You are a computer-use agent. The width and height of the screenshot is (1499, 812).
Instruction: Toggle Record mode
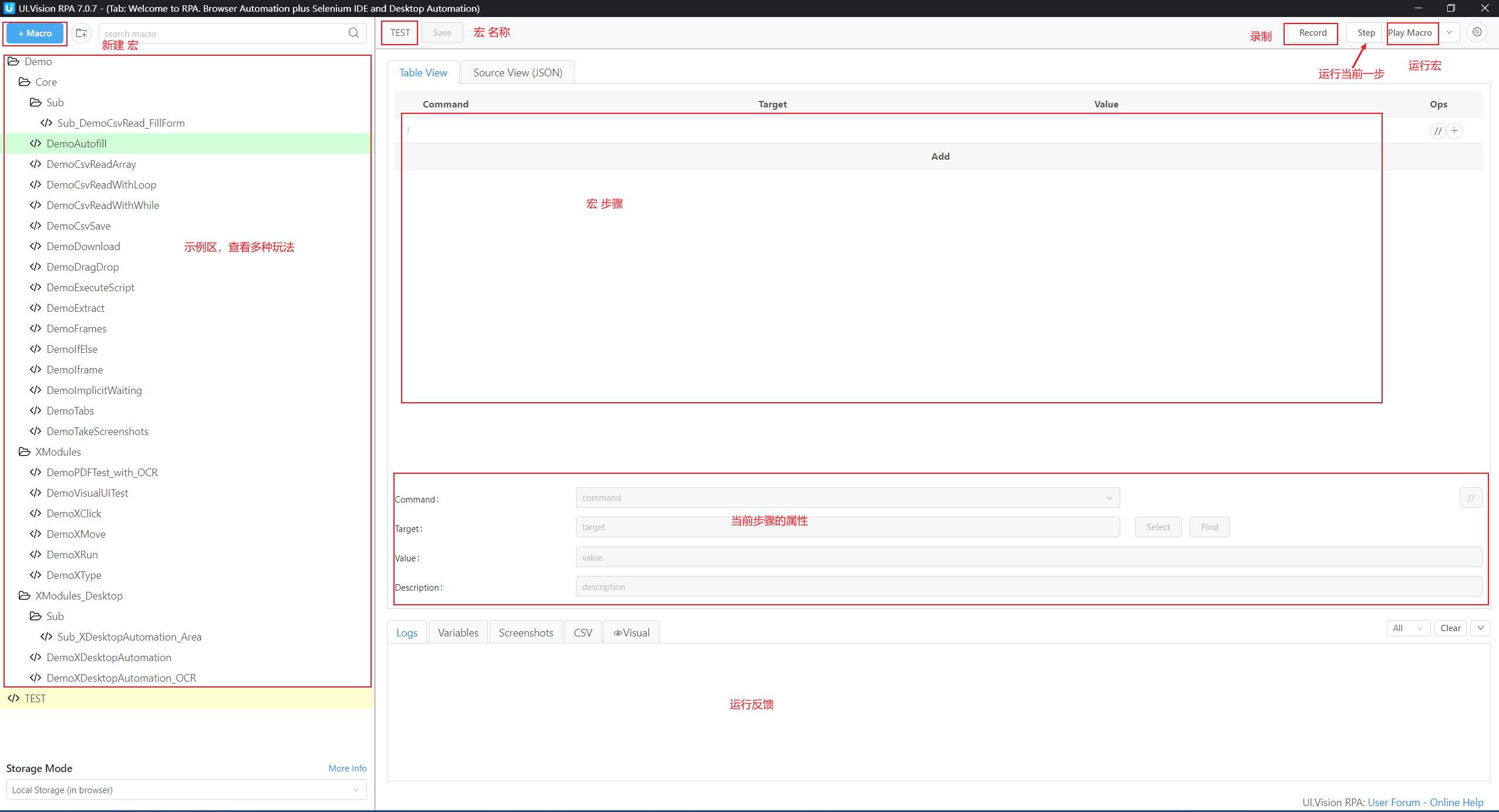[x=1311, y=33]
